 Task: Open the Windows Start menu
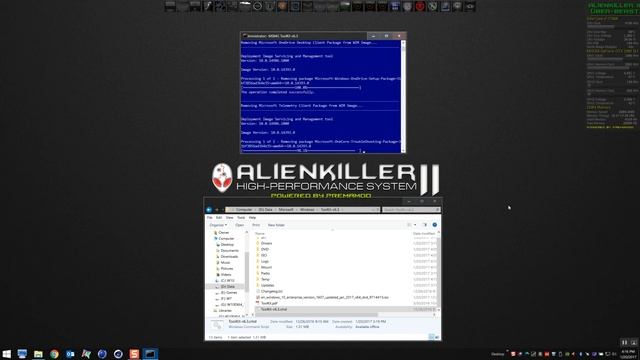pyautogui.click(x=7, y=354)
